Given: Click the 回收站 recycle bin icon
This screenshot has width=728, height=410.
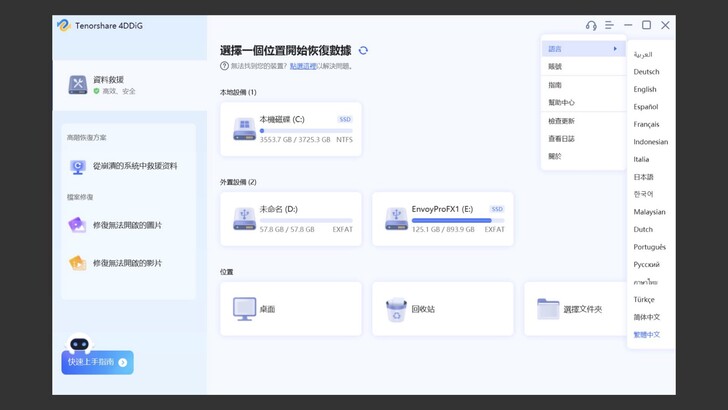Looking at the screenshot, I should [x=396, y=309].
